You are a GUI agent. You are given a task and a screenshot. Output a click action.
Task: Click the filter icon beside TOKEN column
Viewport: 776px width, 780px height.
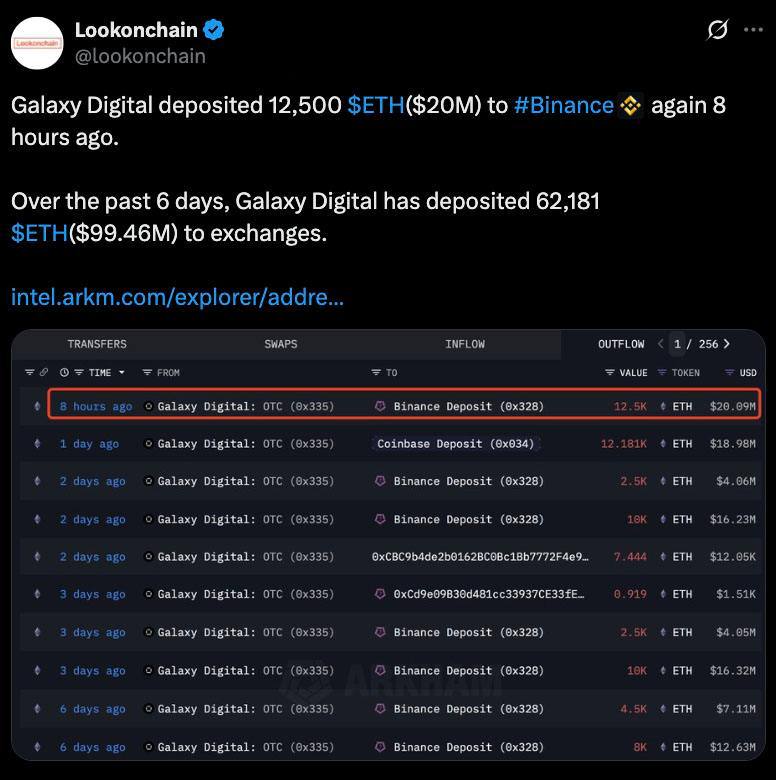pos(662,372)
